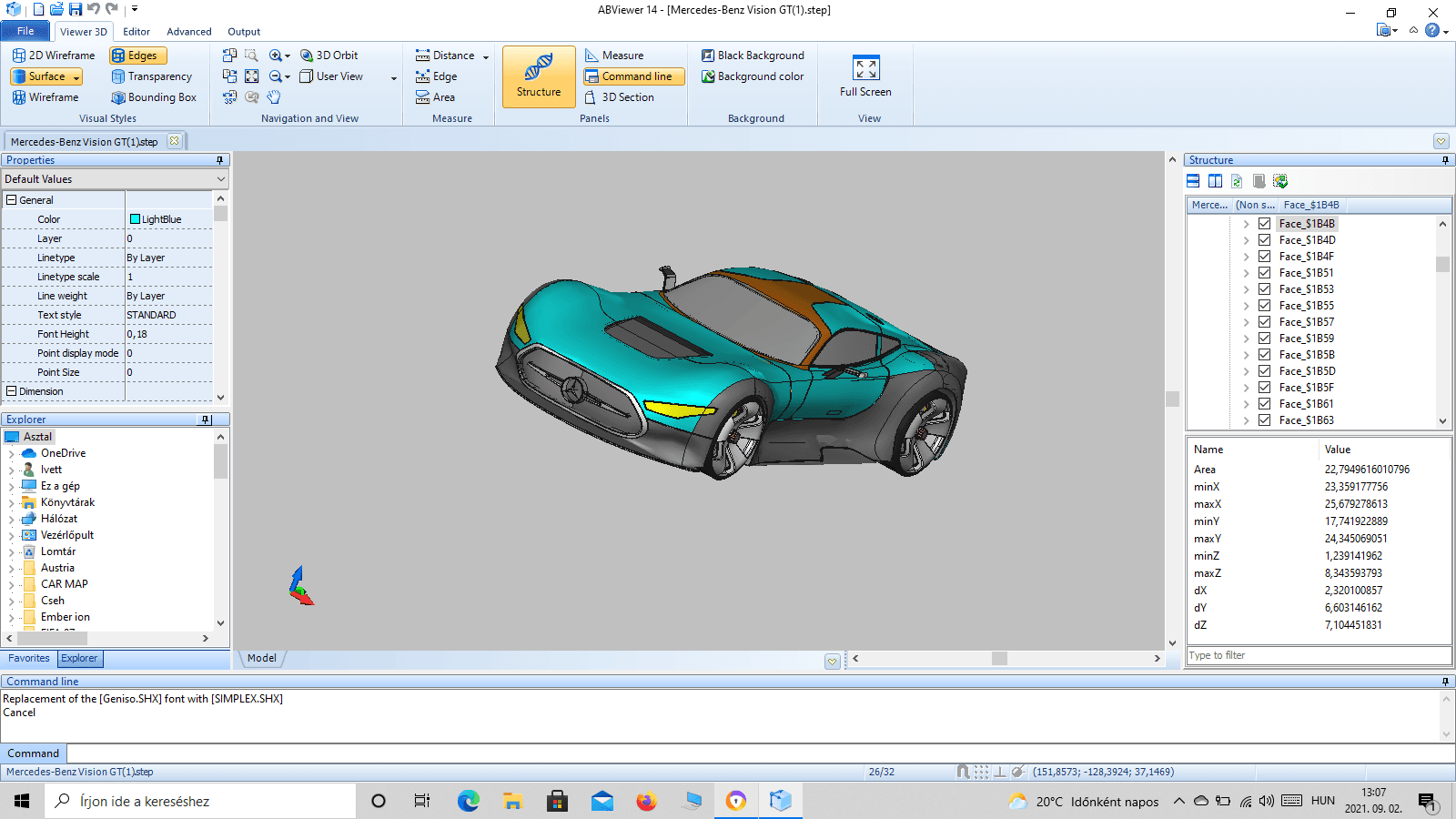The width and height of the screenshot is (1456, 819).
Task: Open the Distance dropdown arrow
Action: [486, 56]
